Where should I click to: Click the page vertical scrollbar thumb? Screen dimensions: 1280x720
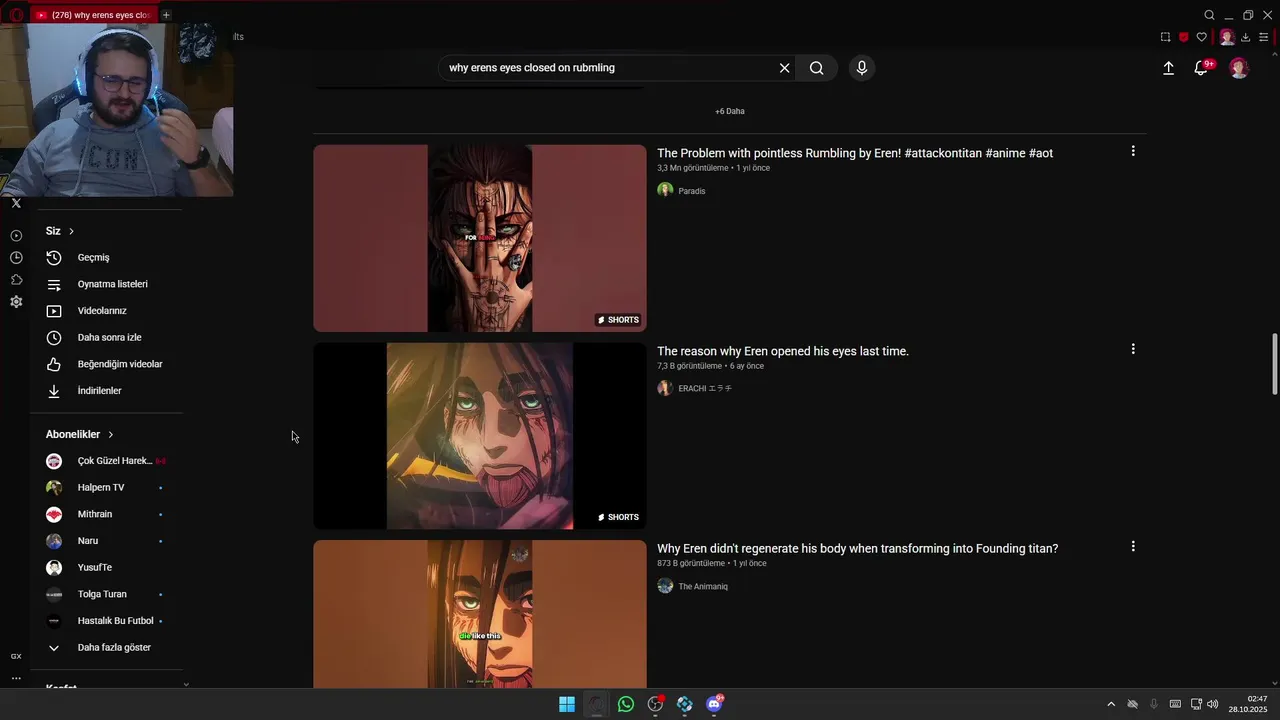(1275, 364)
